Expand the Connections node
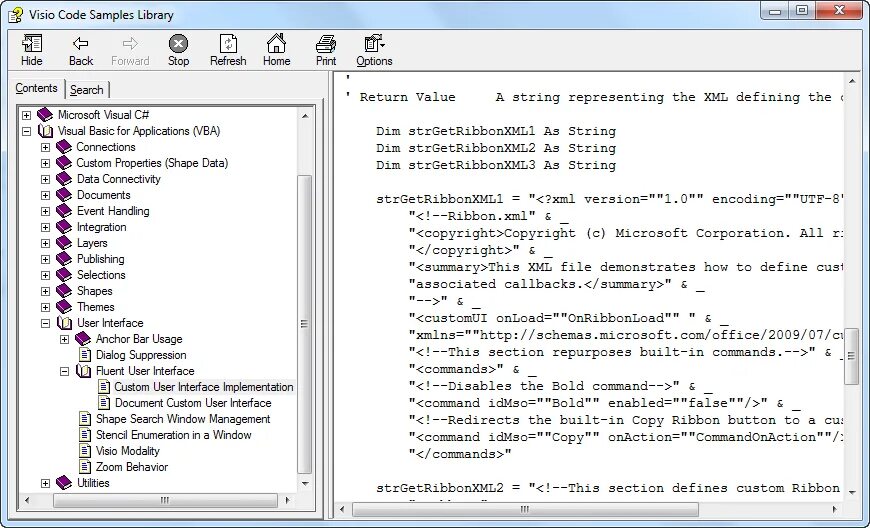The width and height of the screenshot is (870, 528). coord(45,148)
